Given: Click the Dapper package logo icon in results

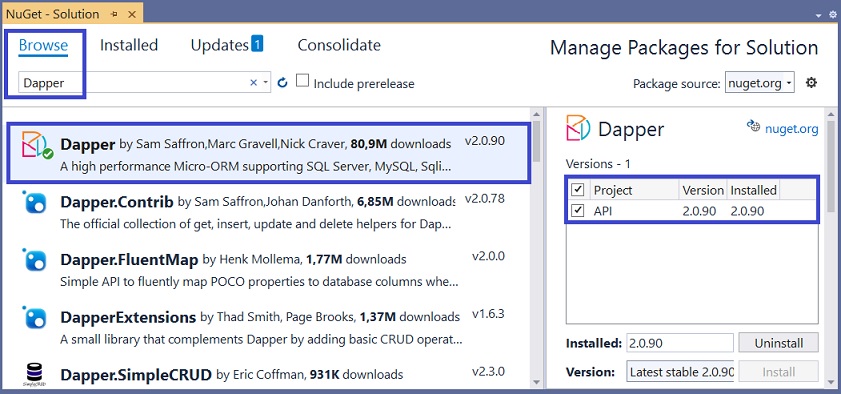Looking at the screenshot, I should click(x=37, y=145).
